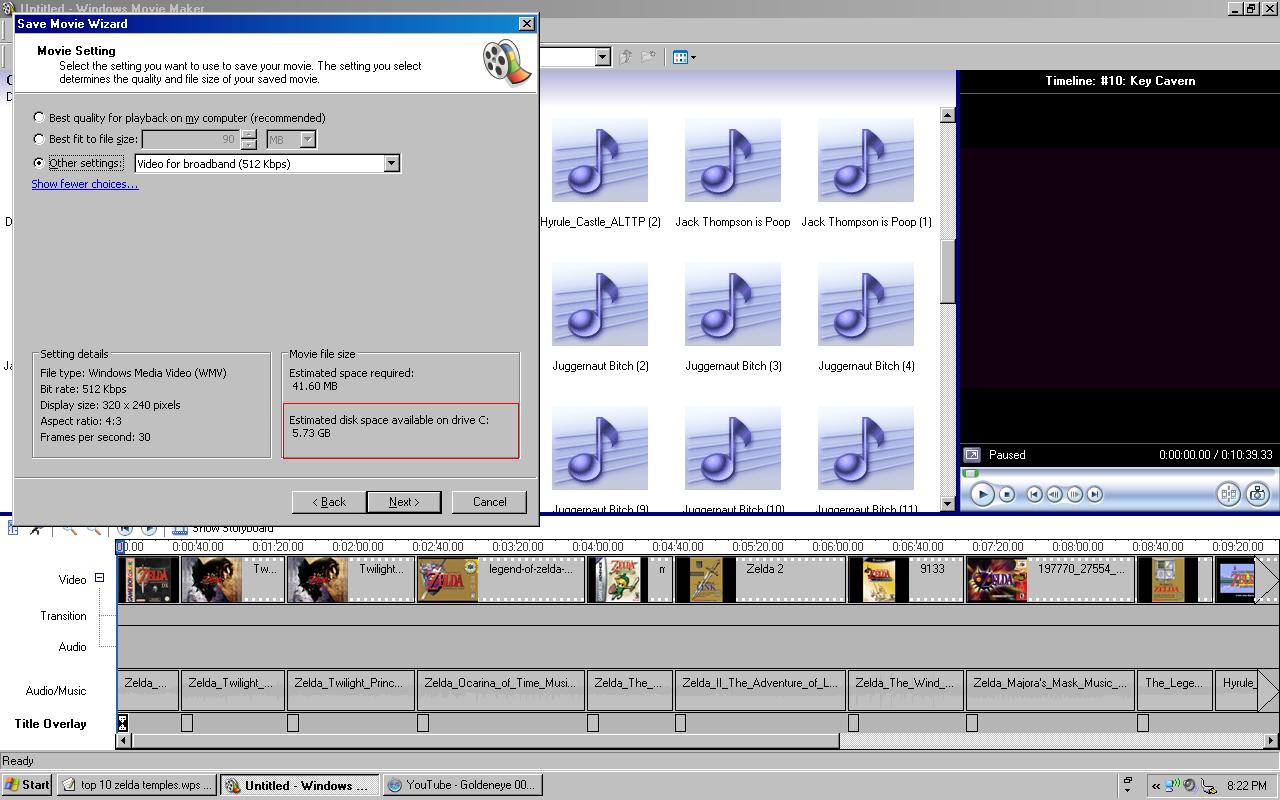1280x800 pixels.
Task: Click the Show fewer choices link
Action: [85, 184]
